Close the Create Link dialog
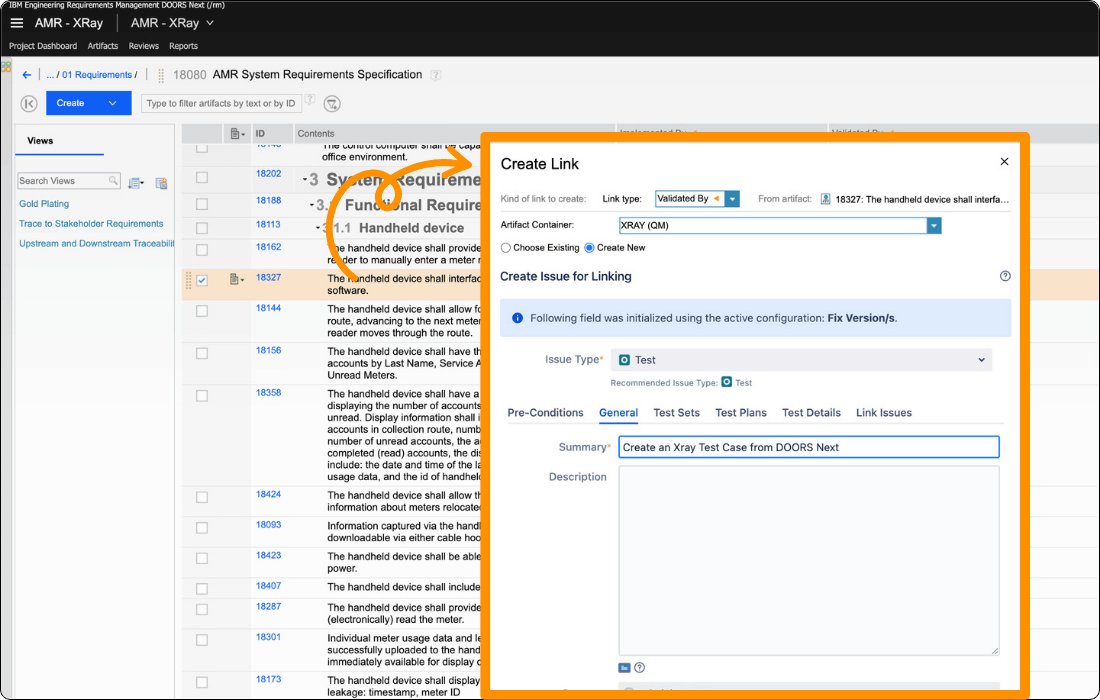Viewport: 1100px width, 700px height. coord(1004,161)
